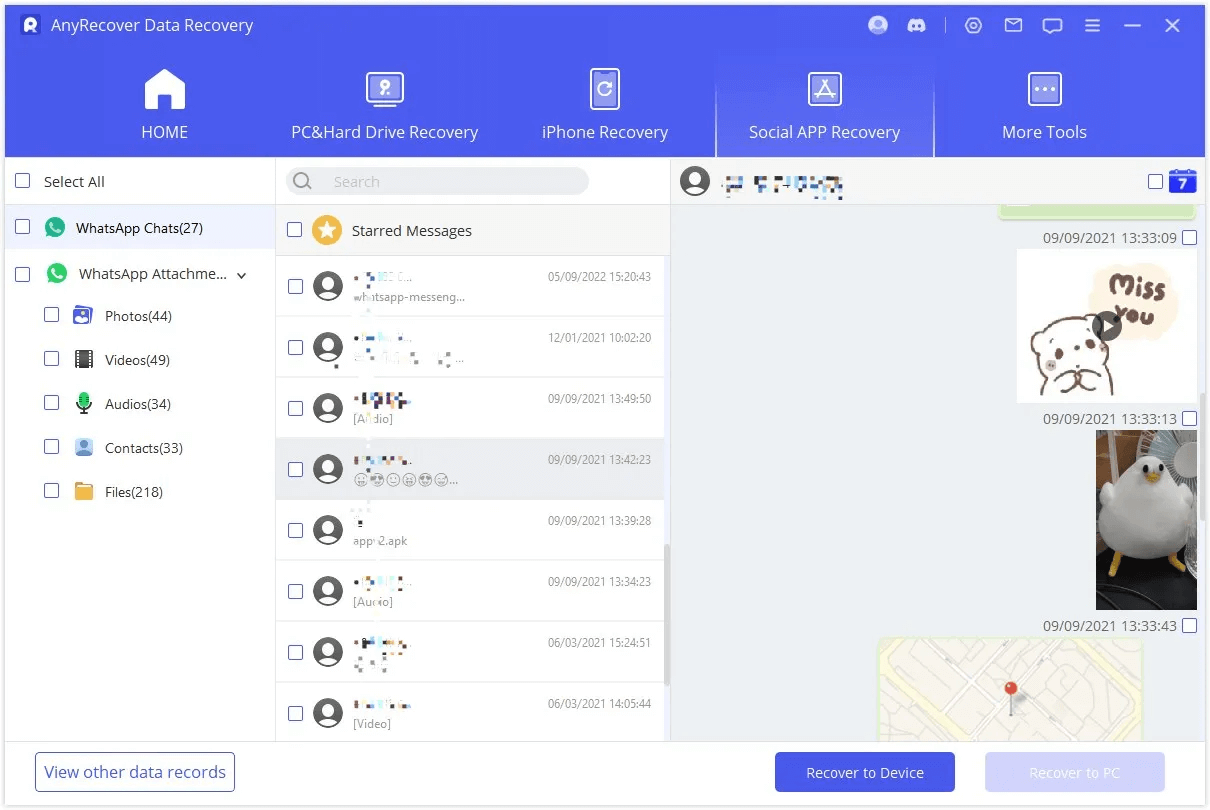Click View other data records button
This screenshot has width=1210, height=810.
[x=135, y=772]
